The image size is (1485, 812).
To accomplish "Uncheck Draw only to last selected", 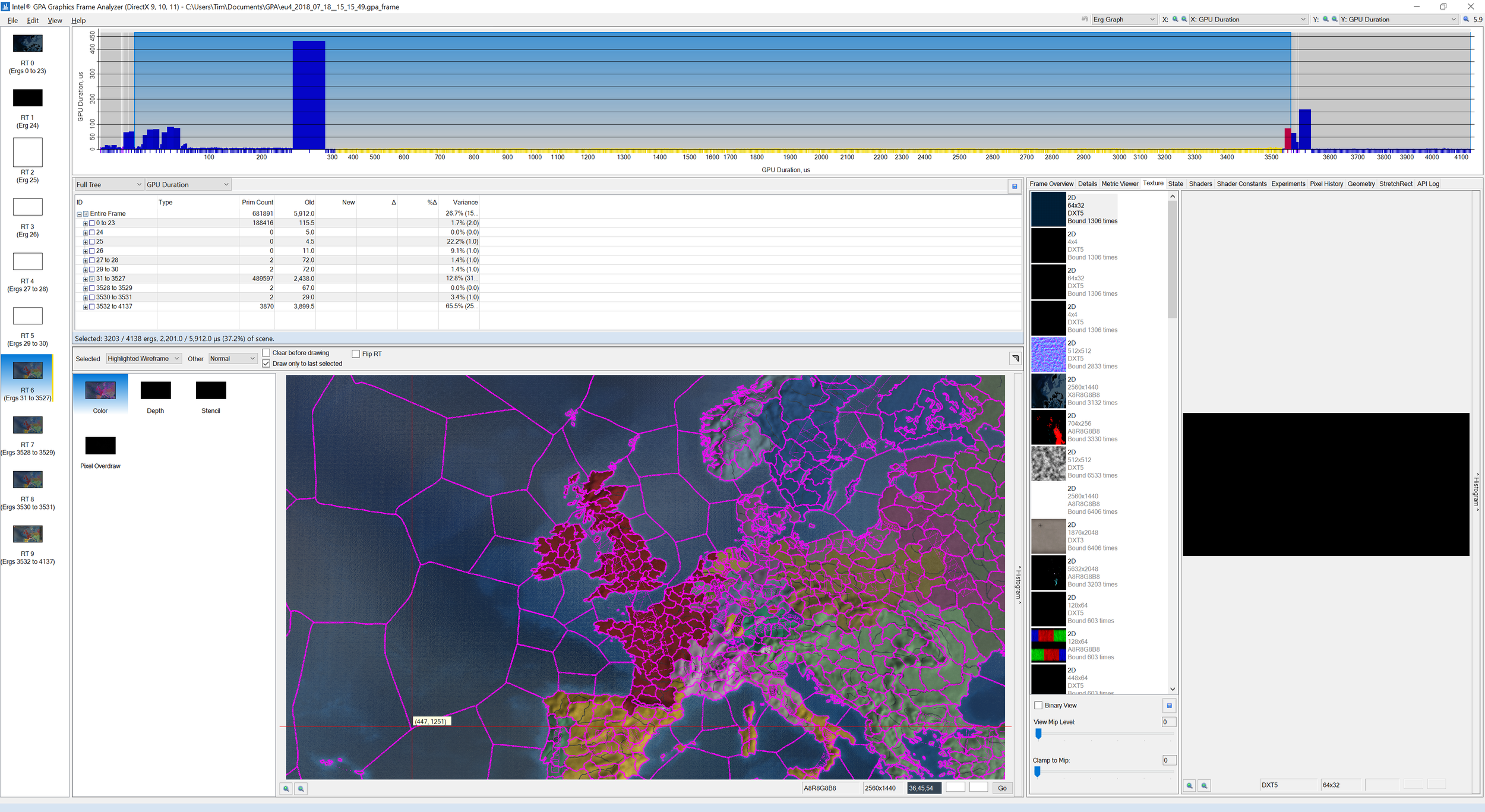I will pyautogui.click(x=266, y=364).
